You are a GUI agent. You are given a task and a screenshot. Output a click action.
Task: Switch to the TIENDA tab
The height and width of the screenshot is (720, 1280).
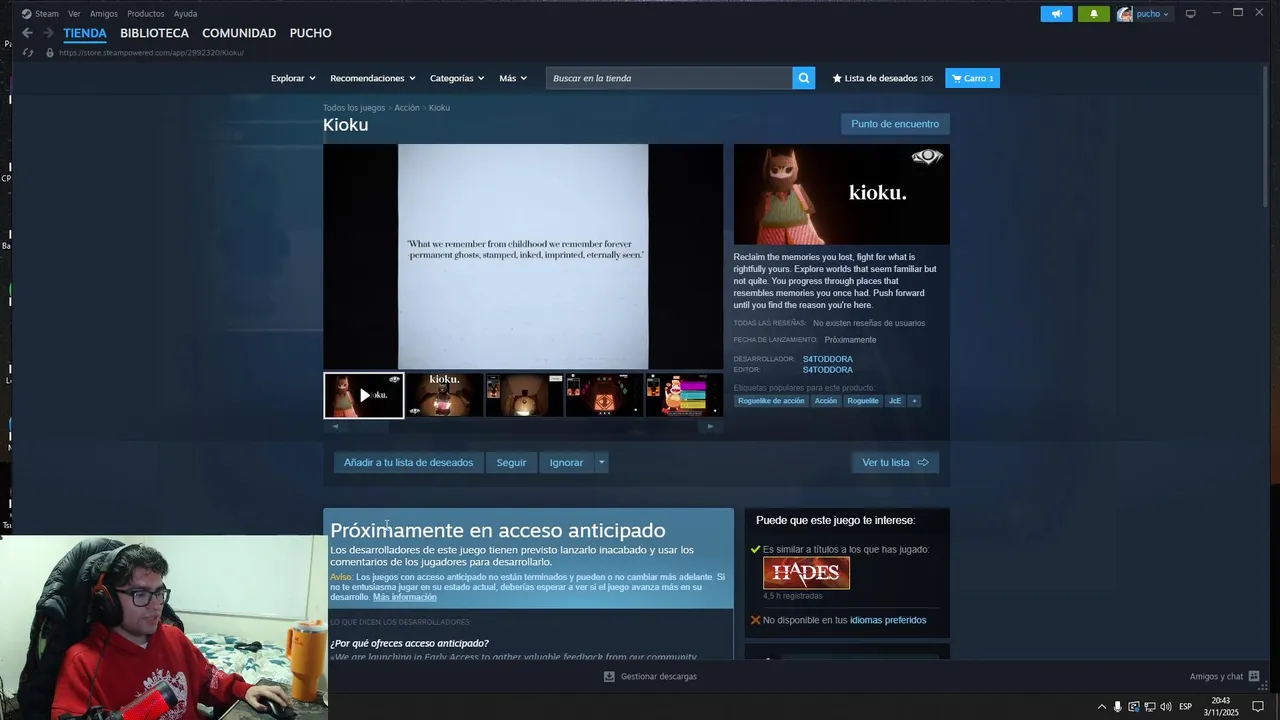(85, 33)
